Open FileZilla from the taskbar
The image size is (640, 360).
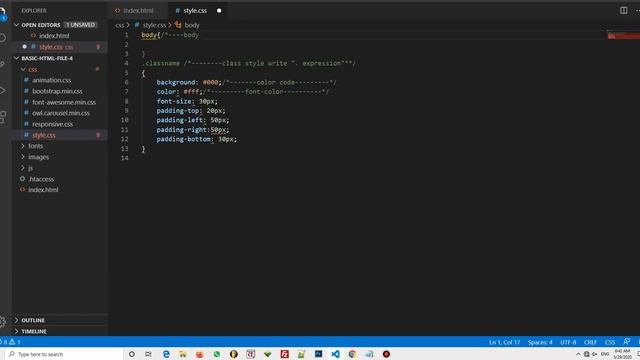tap(284, 354)
